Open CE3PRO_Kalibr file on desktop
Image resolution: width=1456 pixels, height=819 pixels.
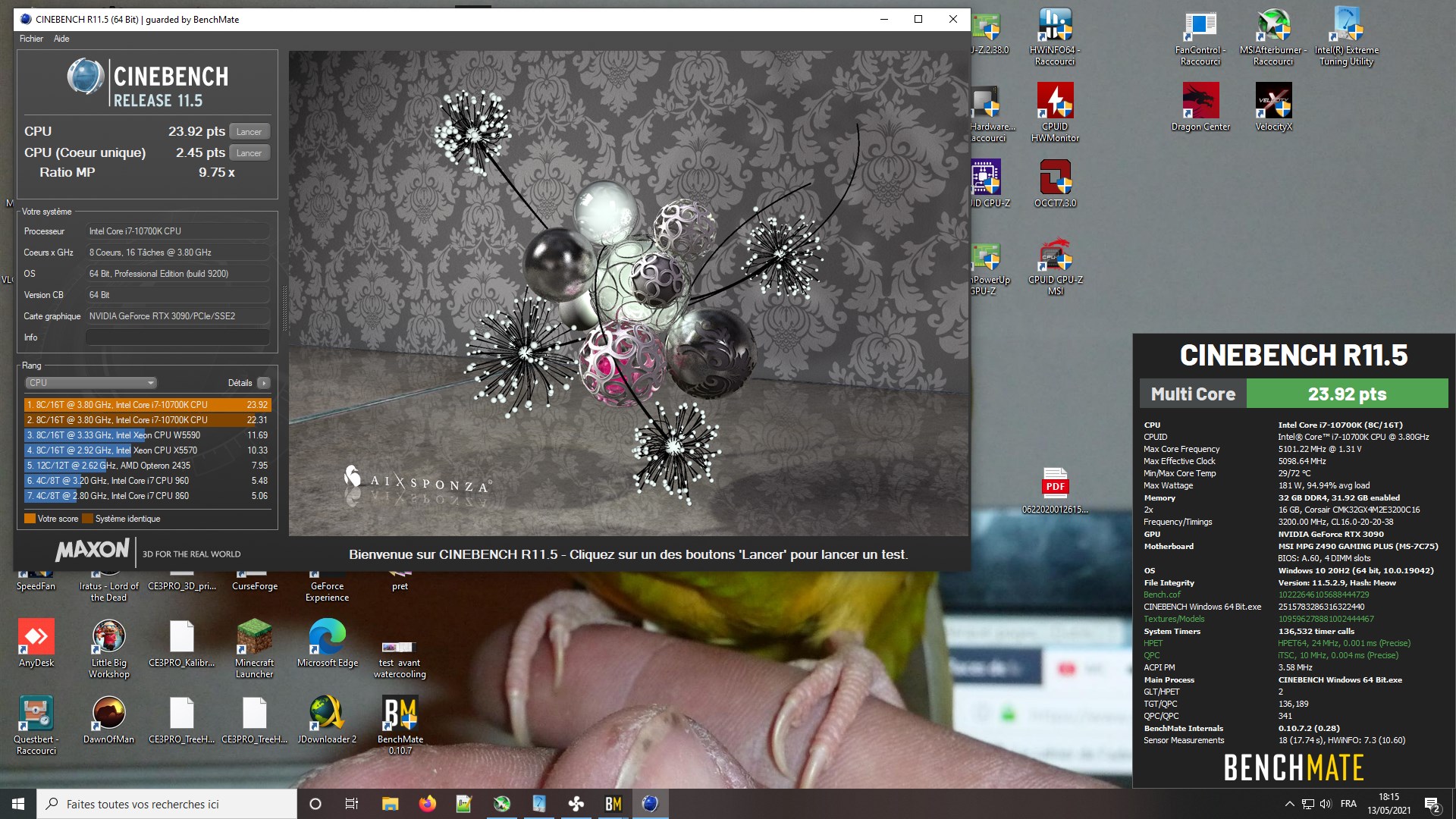182,643
